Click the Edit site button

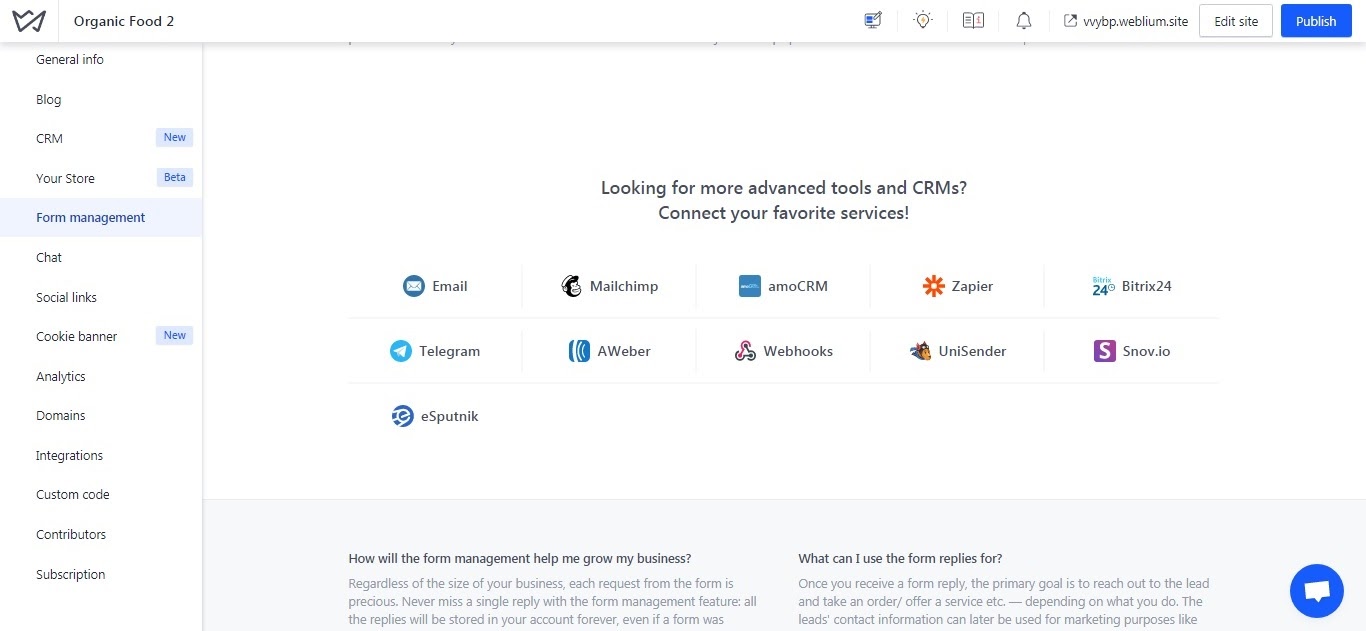(x=1236, y=21)
